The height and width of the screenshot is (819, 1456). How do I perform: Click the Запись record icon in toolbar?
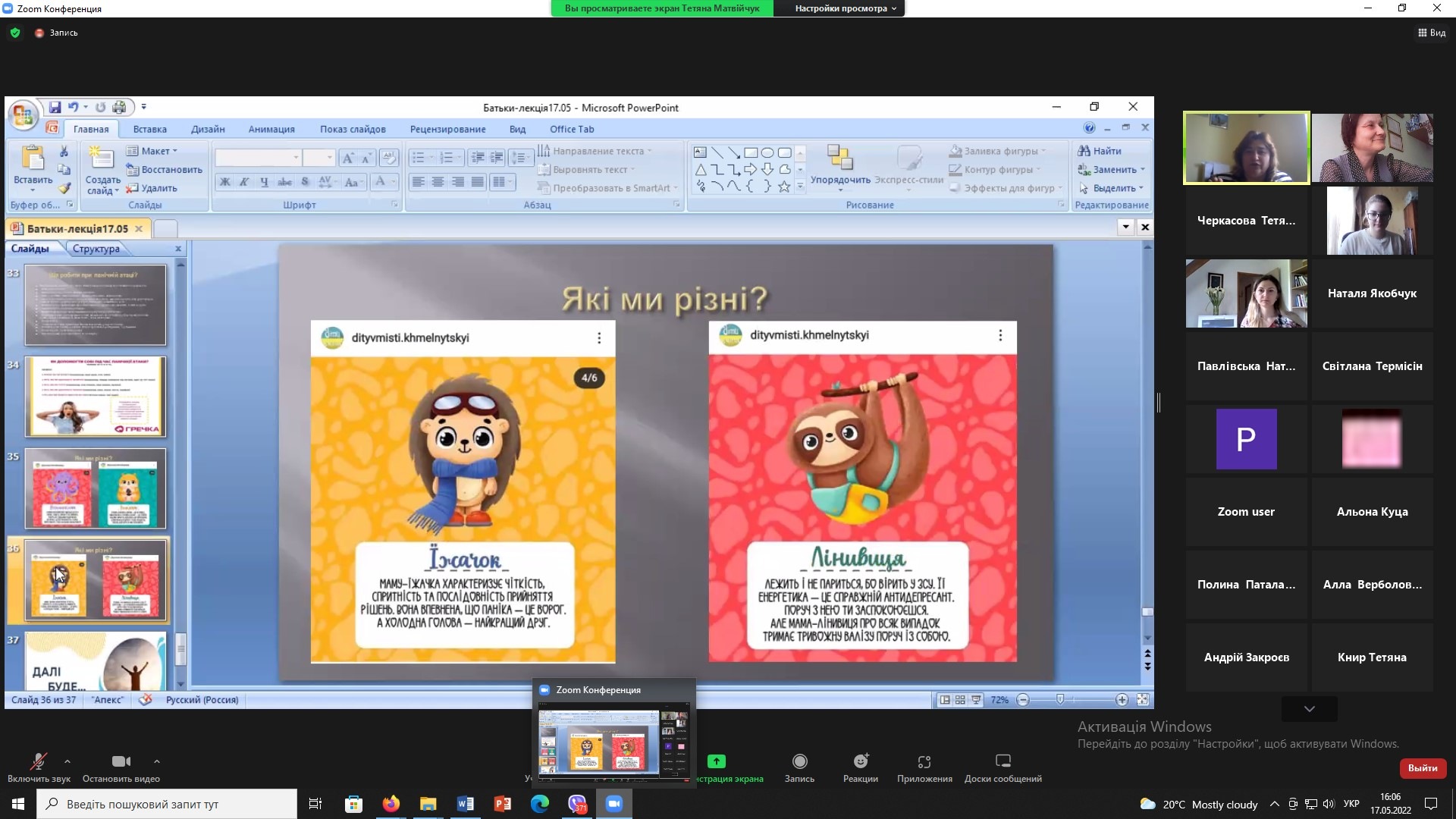click(799, 761)
